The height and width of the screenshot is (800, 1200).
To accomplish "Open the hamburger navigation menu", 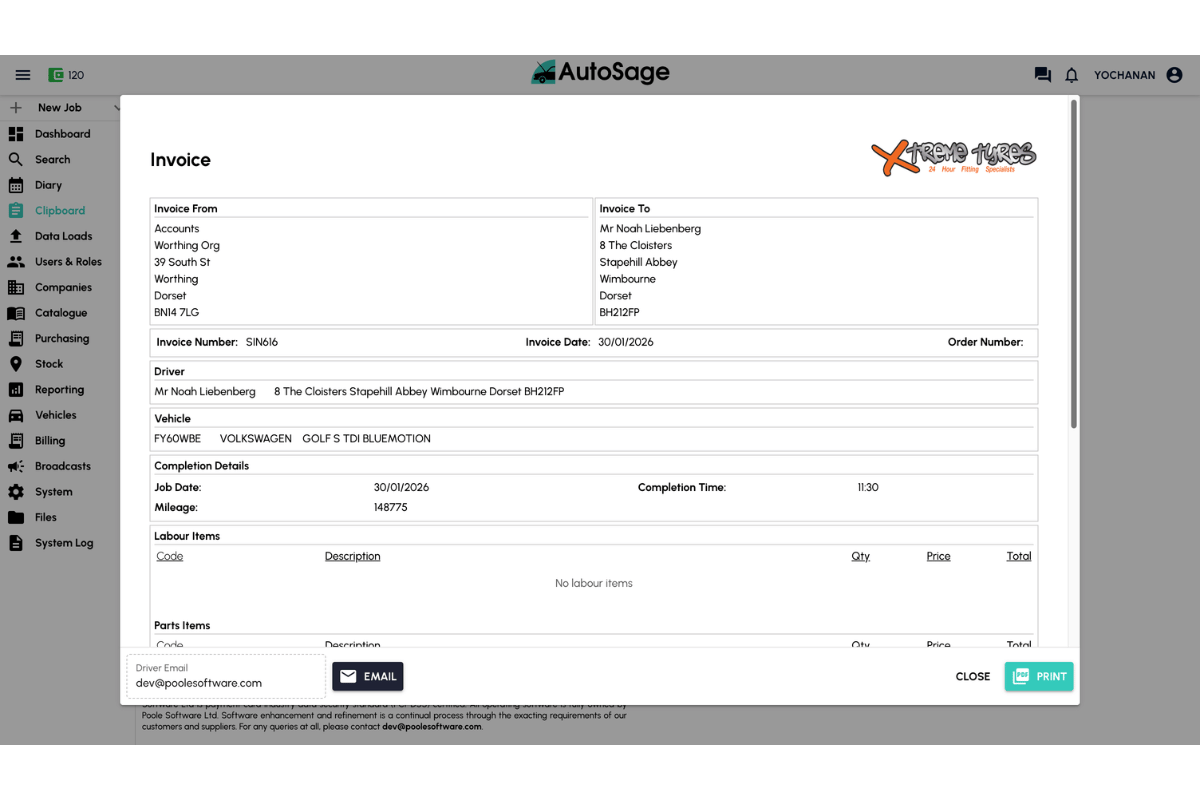I will click(x=23, y=74).
